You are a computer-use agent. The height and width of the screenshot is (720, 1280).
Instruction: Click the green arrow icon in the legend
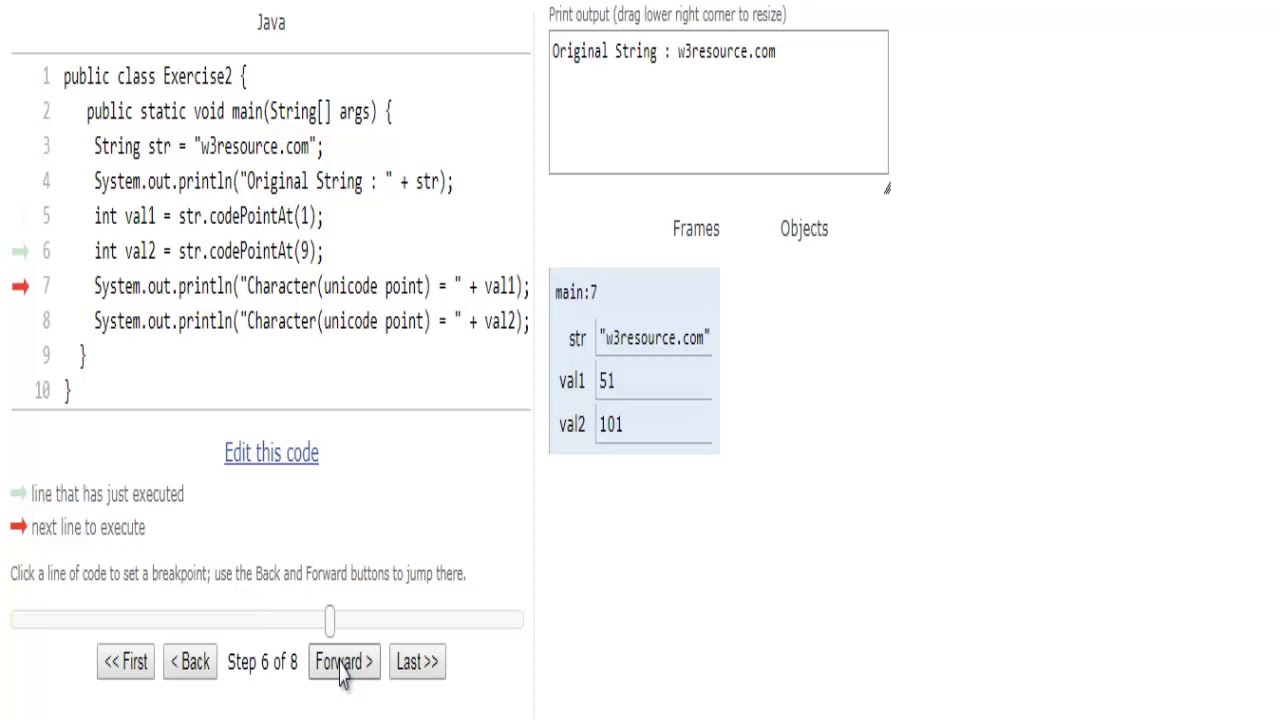click(18, 494)
